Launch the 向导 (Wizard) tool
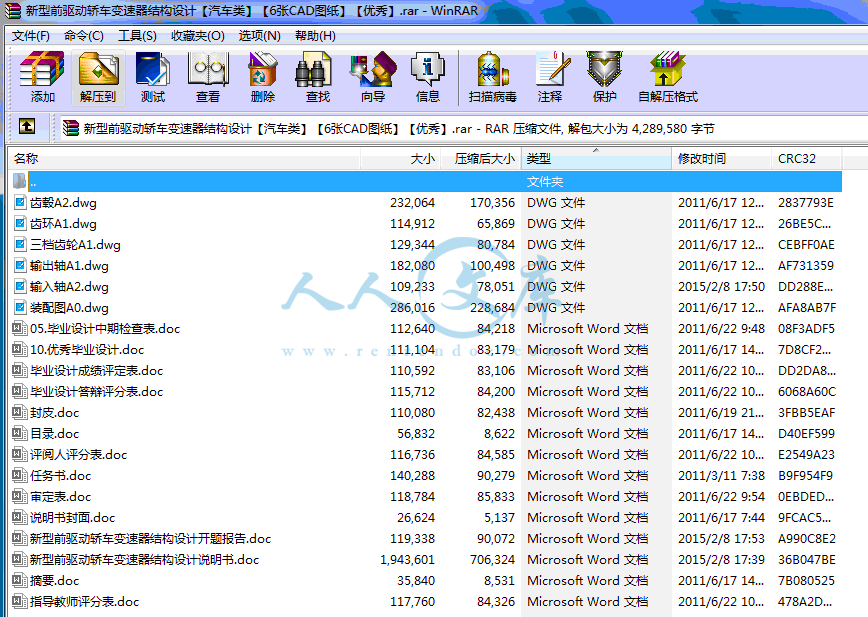Image resolution: width=868 pixels, height=617 pixels. 373,77
